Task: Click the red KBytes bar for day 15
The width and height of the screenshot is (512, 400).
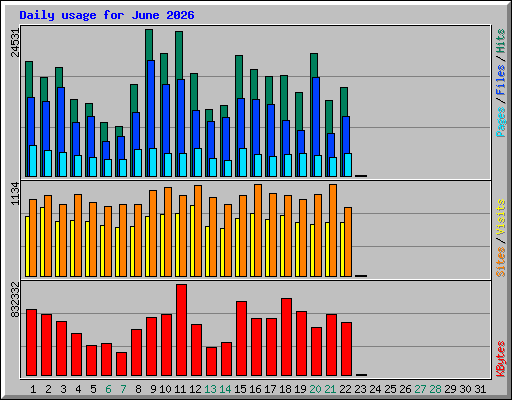Action: [x=241, y=339]
